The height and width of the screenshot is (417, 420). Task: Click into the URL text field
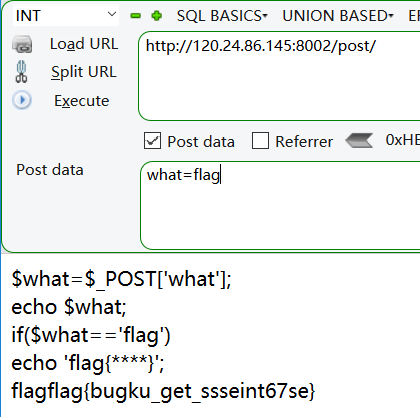coord(279,76)
